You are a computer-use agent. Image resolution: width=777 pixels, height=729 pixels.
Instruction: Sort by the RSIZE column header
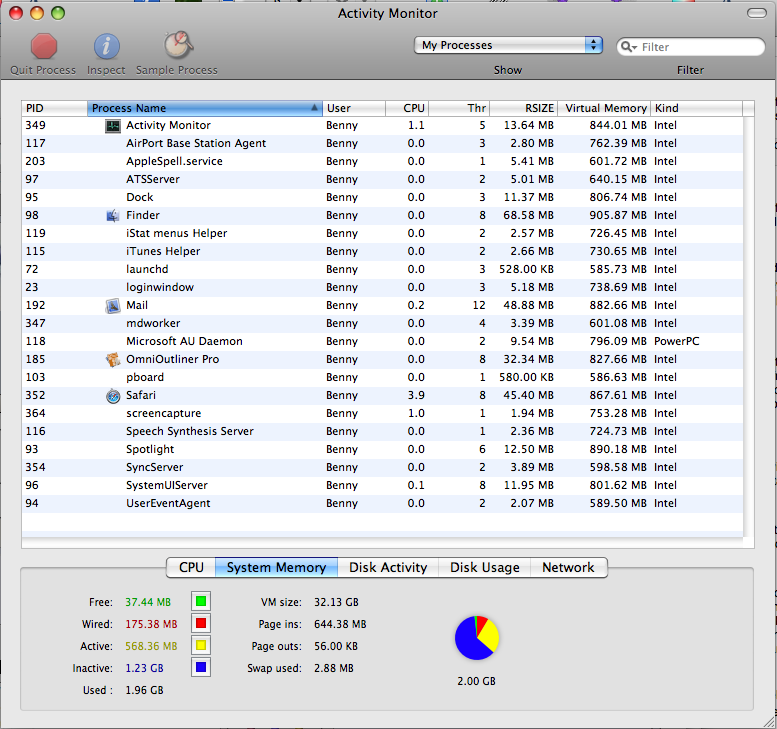point(524,108)
